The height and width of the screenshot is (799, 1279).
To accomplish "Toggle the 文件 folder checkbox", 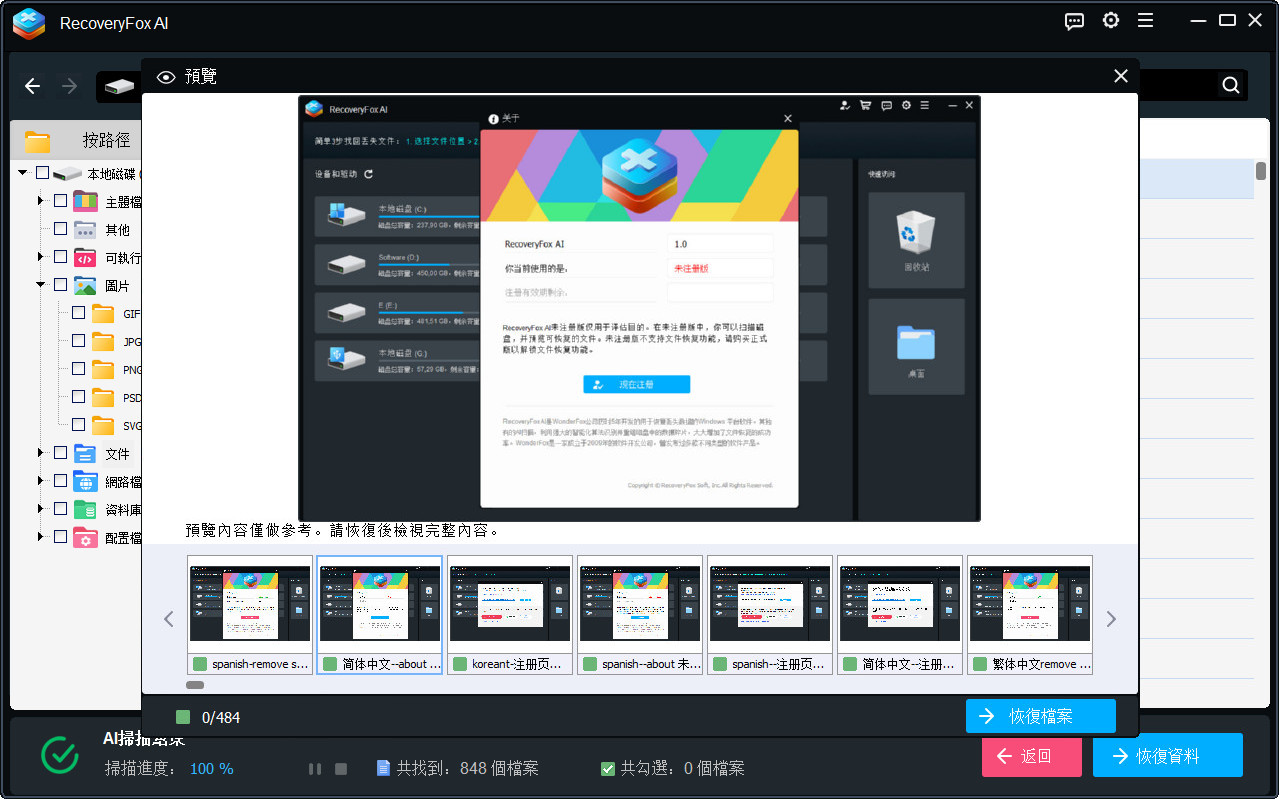I will click(x=60, y=453).
